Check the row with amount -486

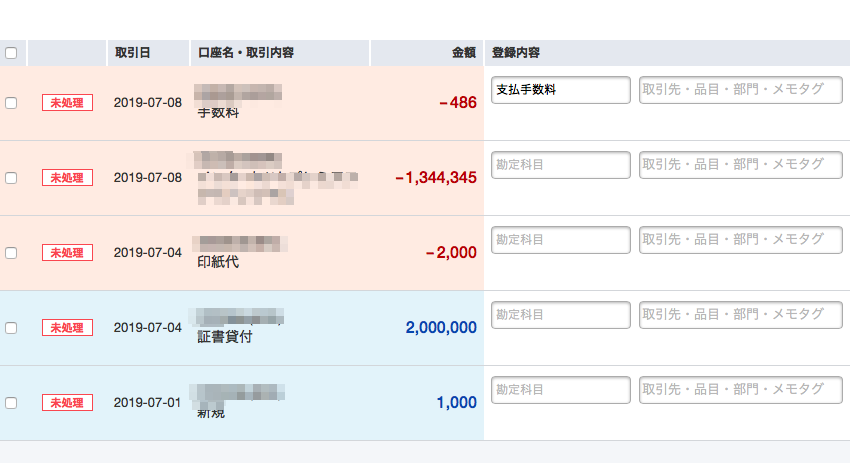pyautogui.click(x=11, y=103)
